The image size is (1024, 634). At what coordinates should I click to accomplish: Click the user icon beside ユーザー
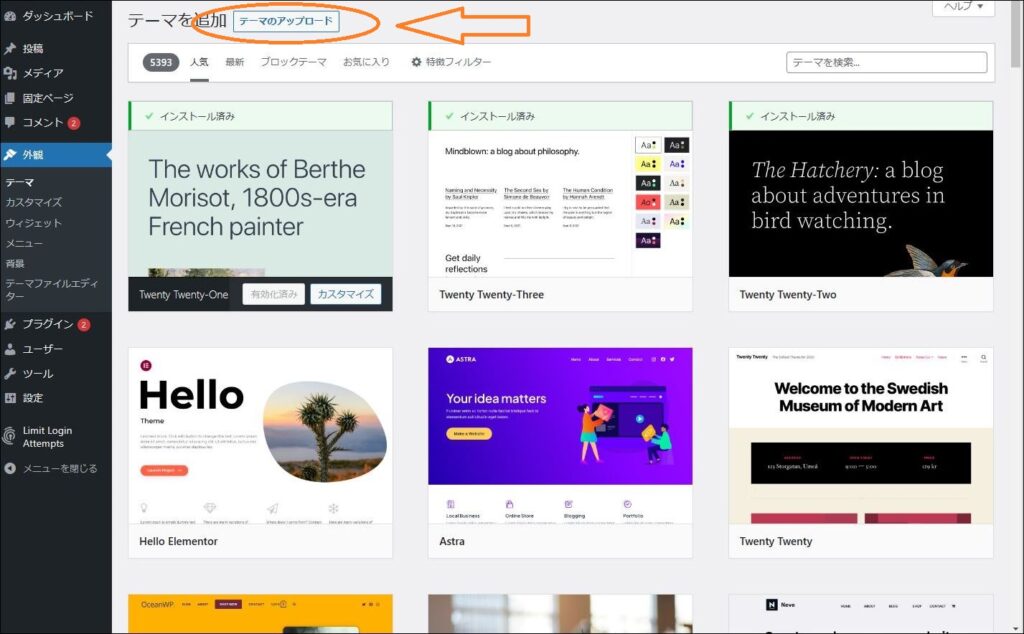coord(10,349)
